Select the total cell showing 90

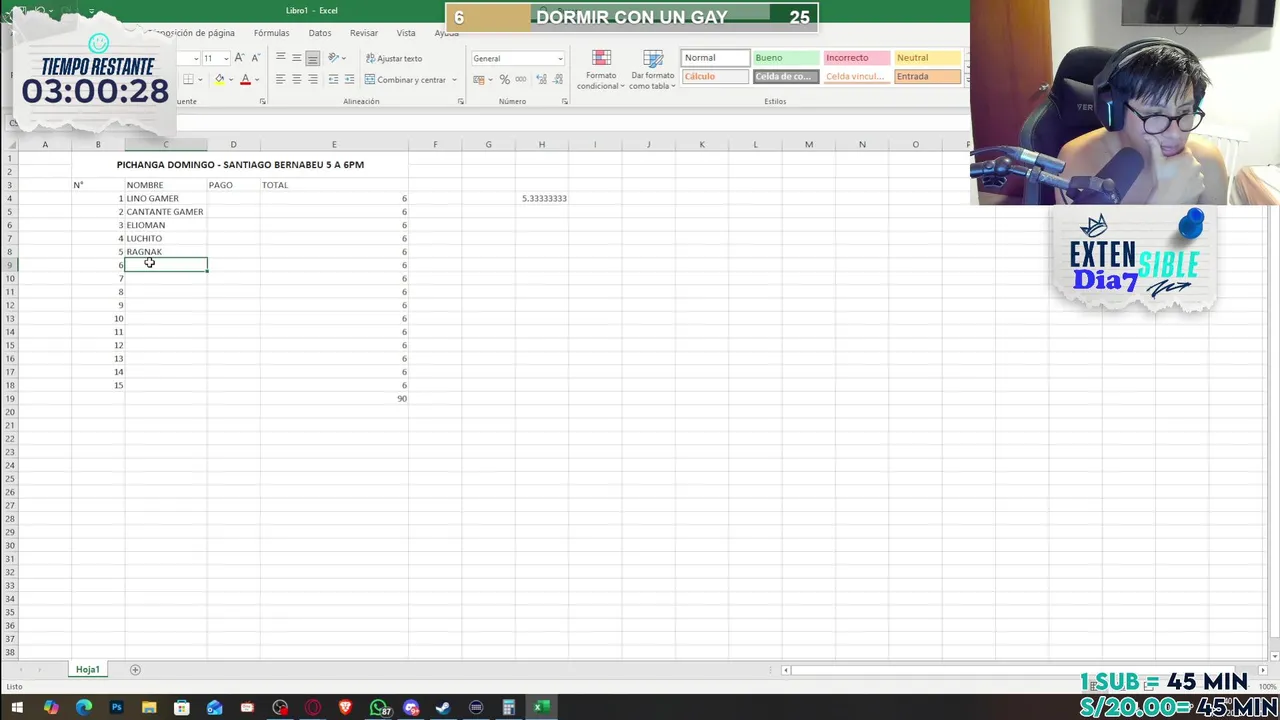pyautogui.click(x=334, y=398)
